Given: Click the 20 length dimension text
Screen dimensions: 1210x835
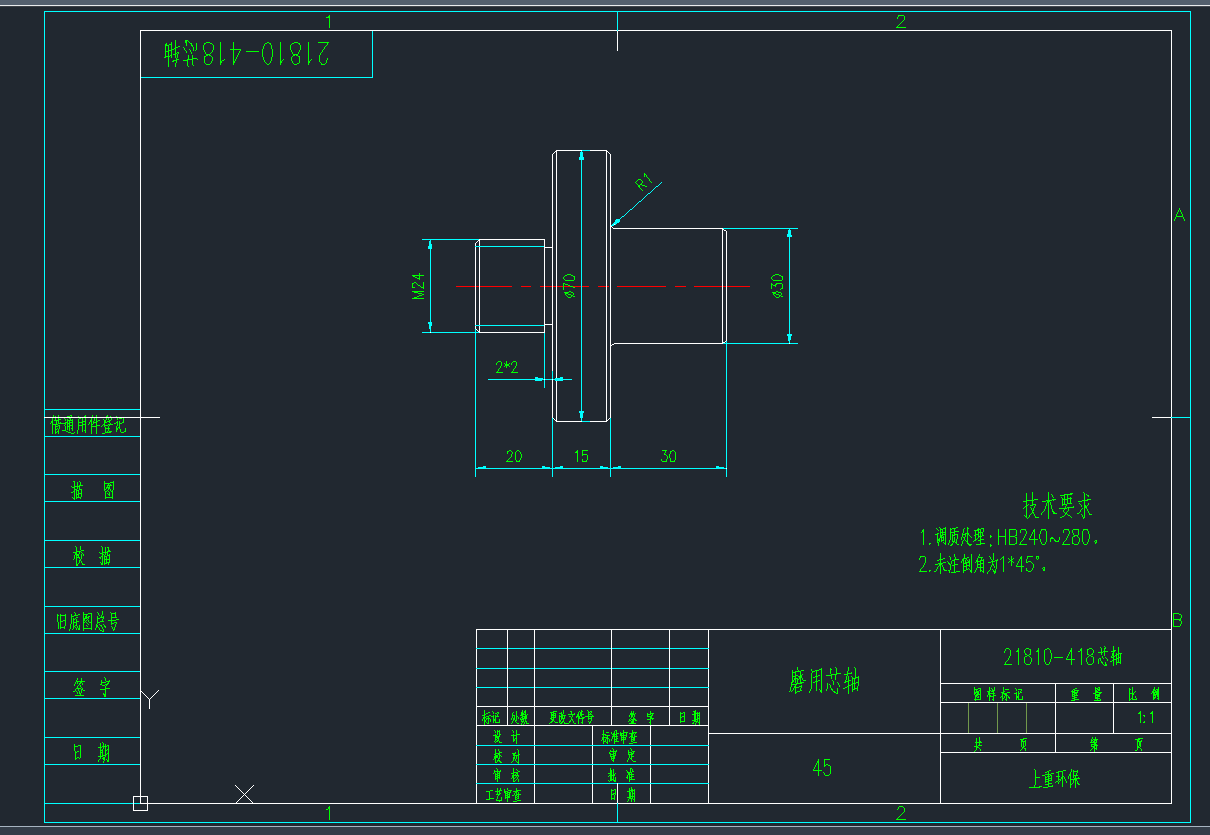Looking at the screenshot, I should click(x=513, y=456).
